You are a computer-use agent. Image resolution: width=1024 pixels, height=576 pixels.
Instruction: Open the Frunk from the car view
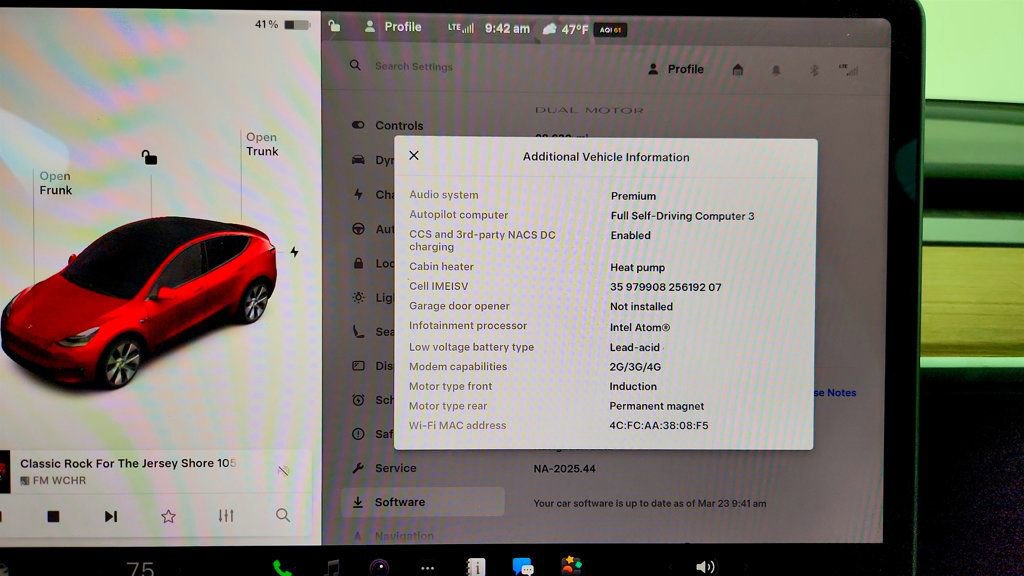(56, 183)
